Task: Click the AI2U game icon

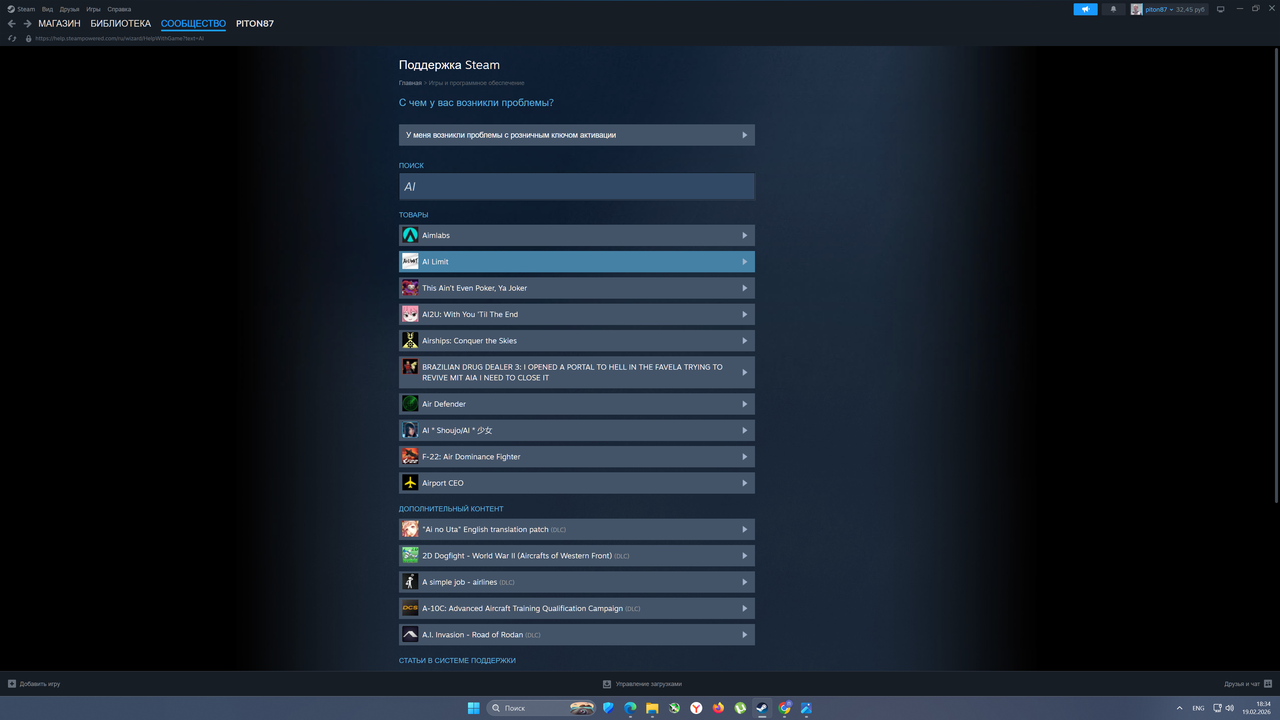Action: pyautogui.click(x=410, y=314)
